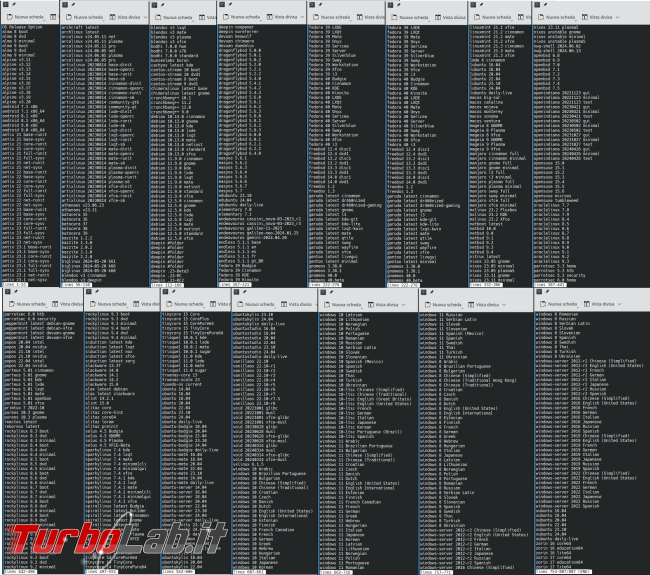Open Nuova scheda in the archcraft list window
This screenshot has height=575, width=650.
pos(85,17)
